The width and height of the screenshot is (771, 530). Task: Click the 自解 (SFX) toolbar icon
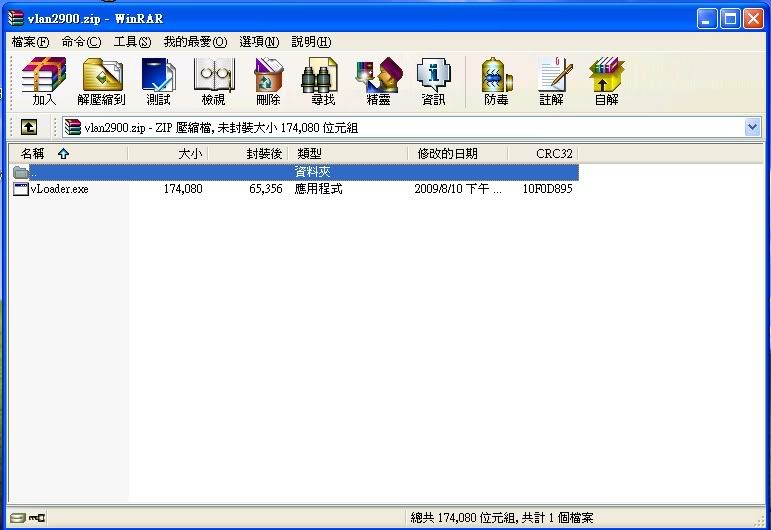pyautogui.click(x=606, y=81)
